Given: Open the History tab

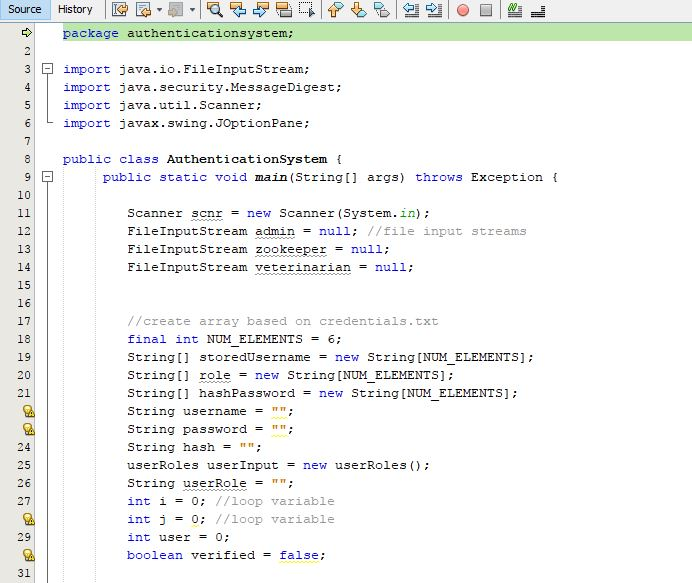Looking at the screenshot, I should click(x=75, y=9).
